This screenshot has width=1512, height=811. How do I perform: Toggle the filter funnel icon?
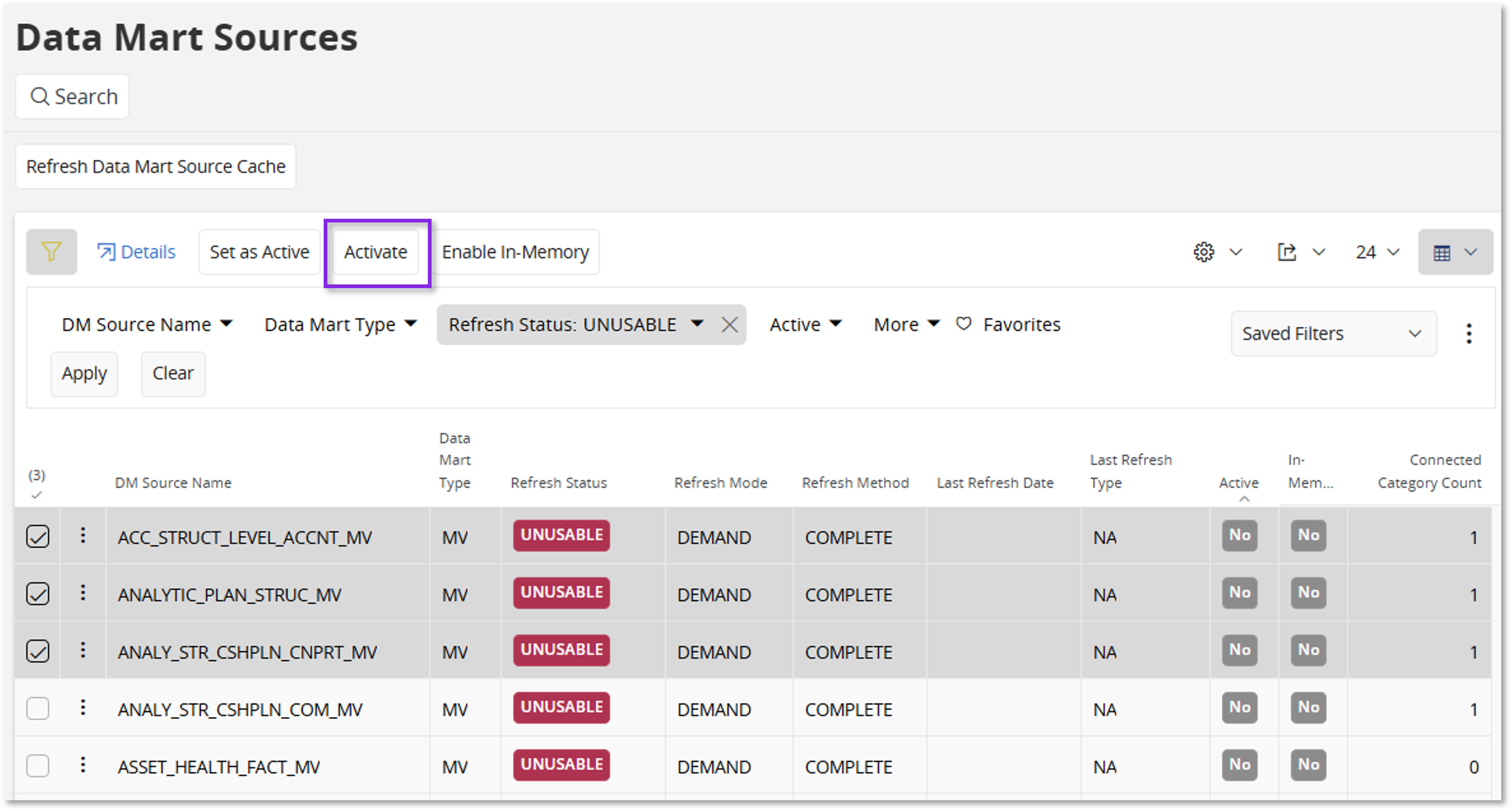click(x=51, y=252)
